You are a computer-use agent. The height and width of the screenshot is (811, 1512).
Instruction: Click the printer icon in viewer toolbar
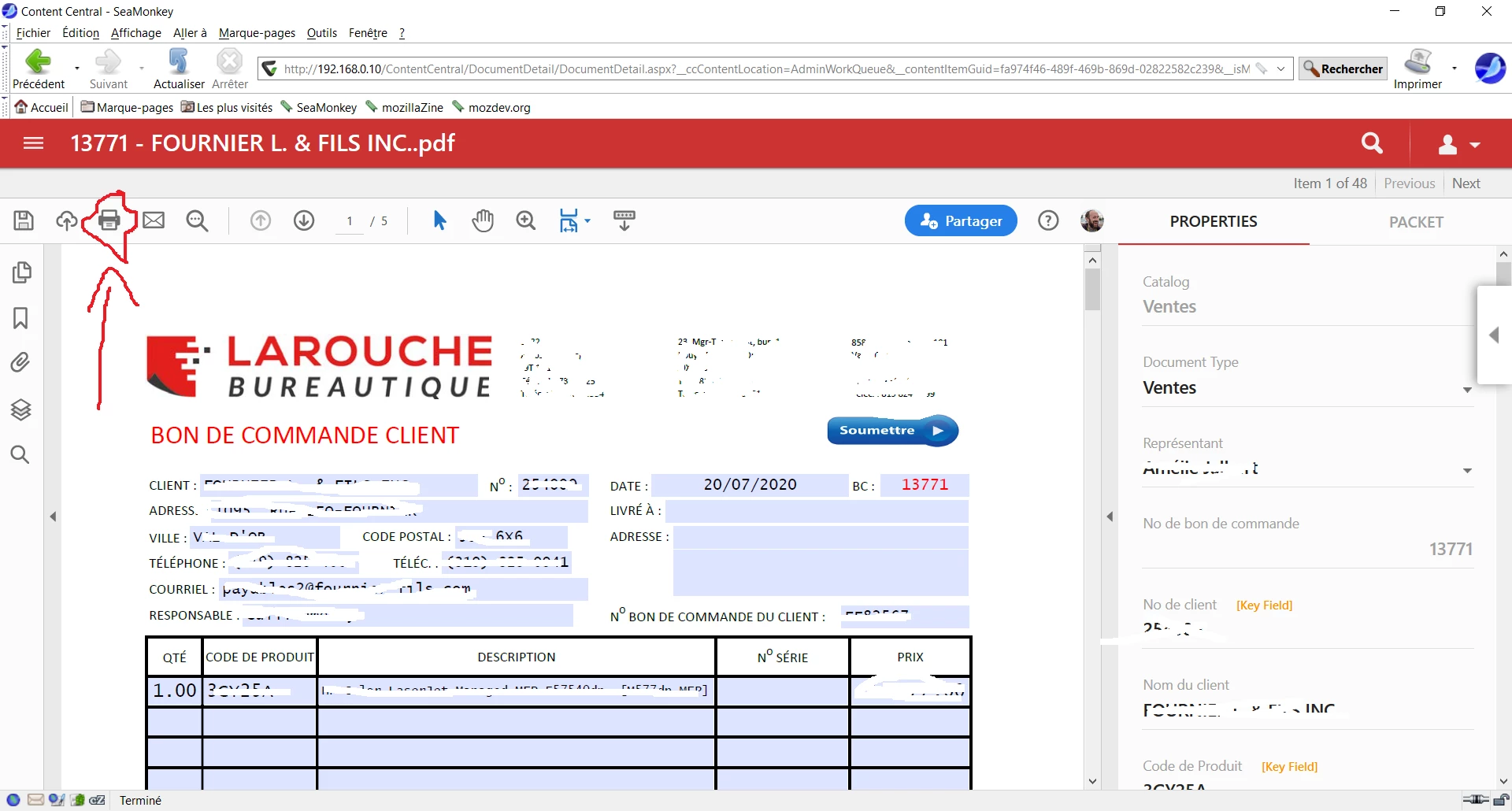[x=109, y=220]
